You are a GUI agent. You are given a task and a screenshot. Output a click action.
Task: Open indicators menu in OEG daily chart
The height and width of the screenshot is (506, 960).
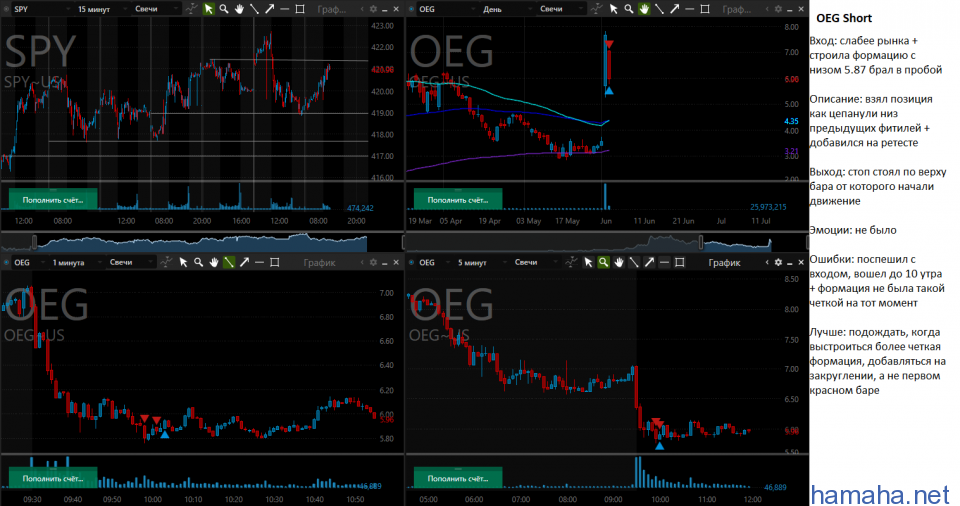click(596, 9)
